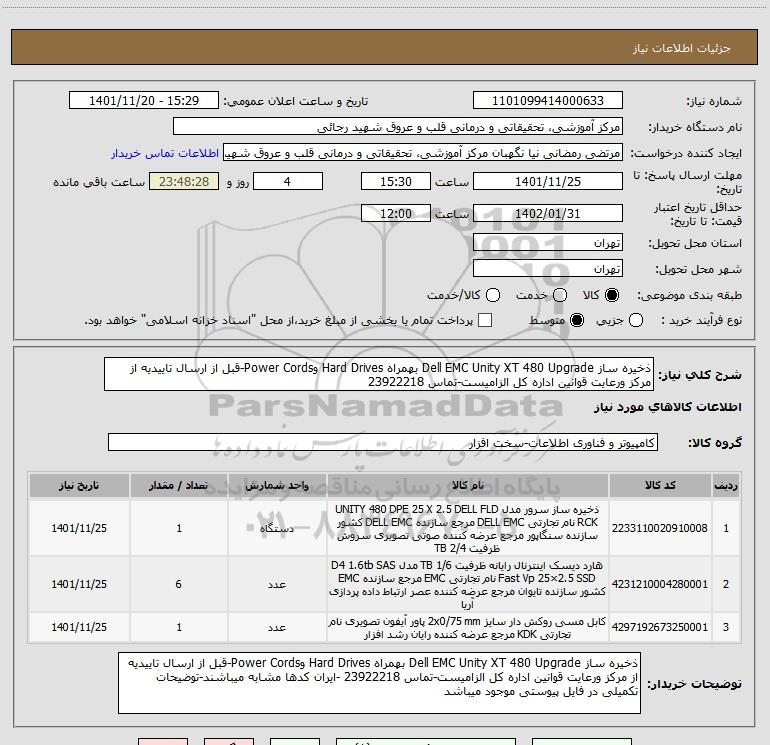This screenshot has height=745, width=770.
Task: Click item code 2233110020910008
Action: [660, 528]
